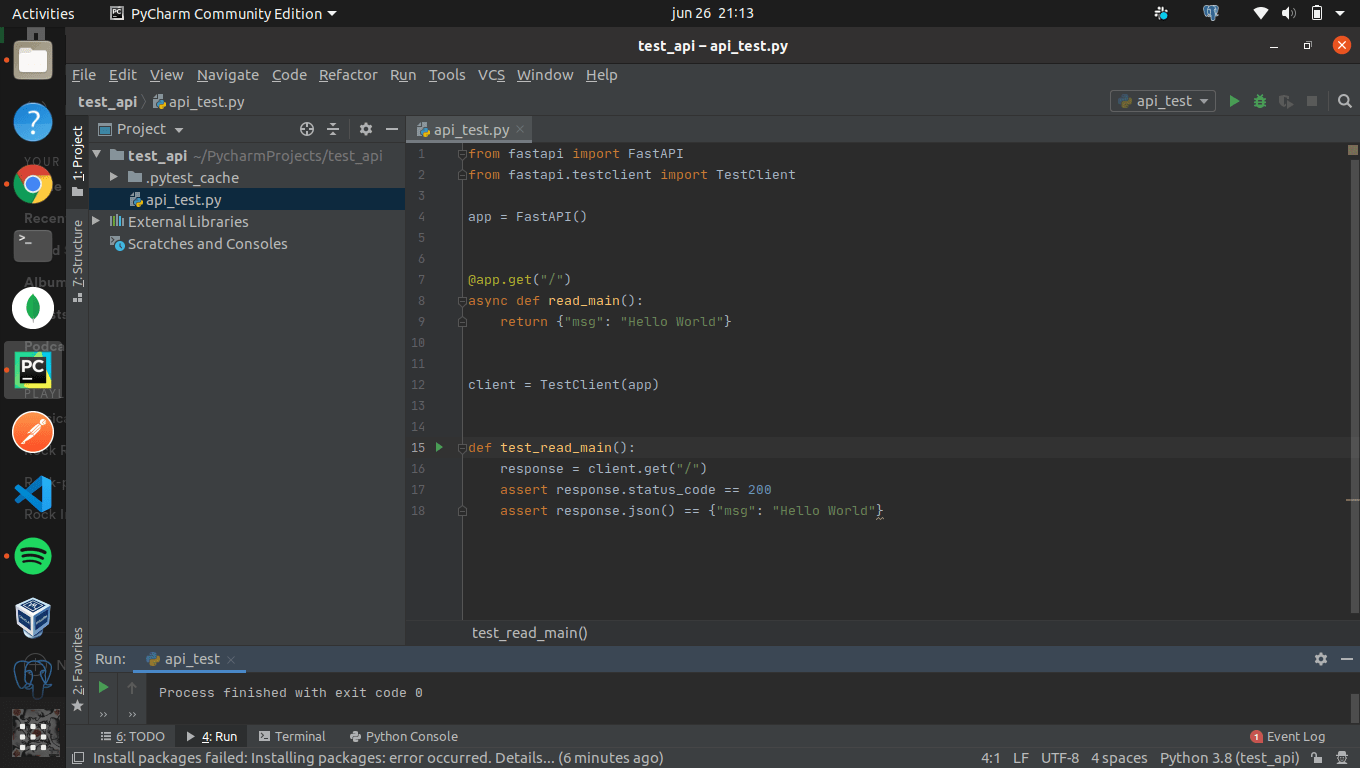Open PyCharm Community Edition app menu
1360x768 pixels.
pos(223,13)
